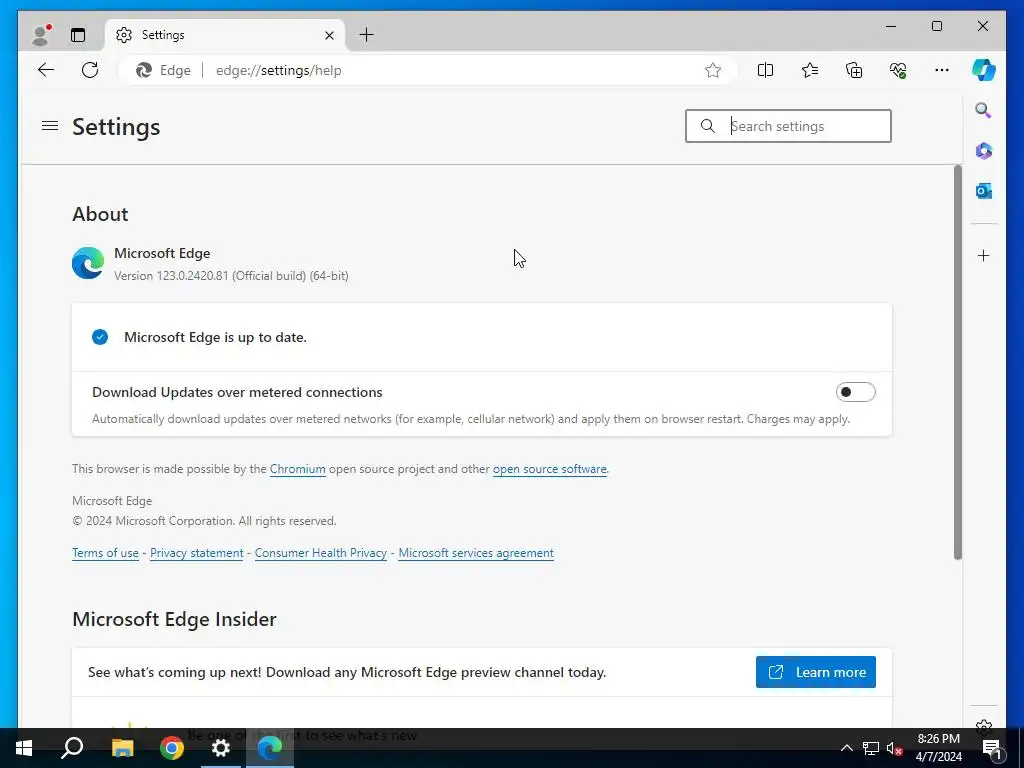Image resolution: width=1024 pixels, height=768 pixels.
Task: Open the Windows Start menu
Action: [24, 748]
